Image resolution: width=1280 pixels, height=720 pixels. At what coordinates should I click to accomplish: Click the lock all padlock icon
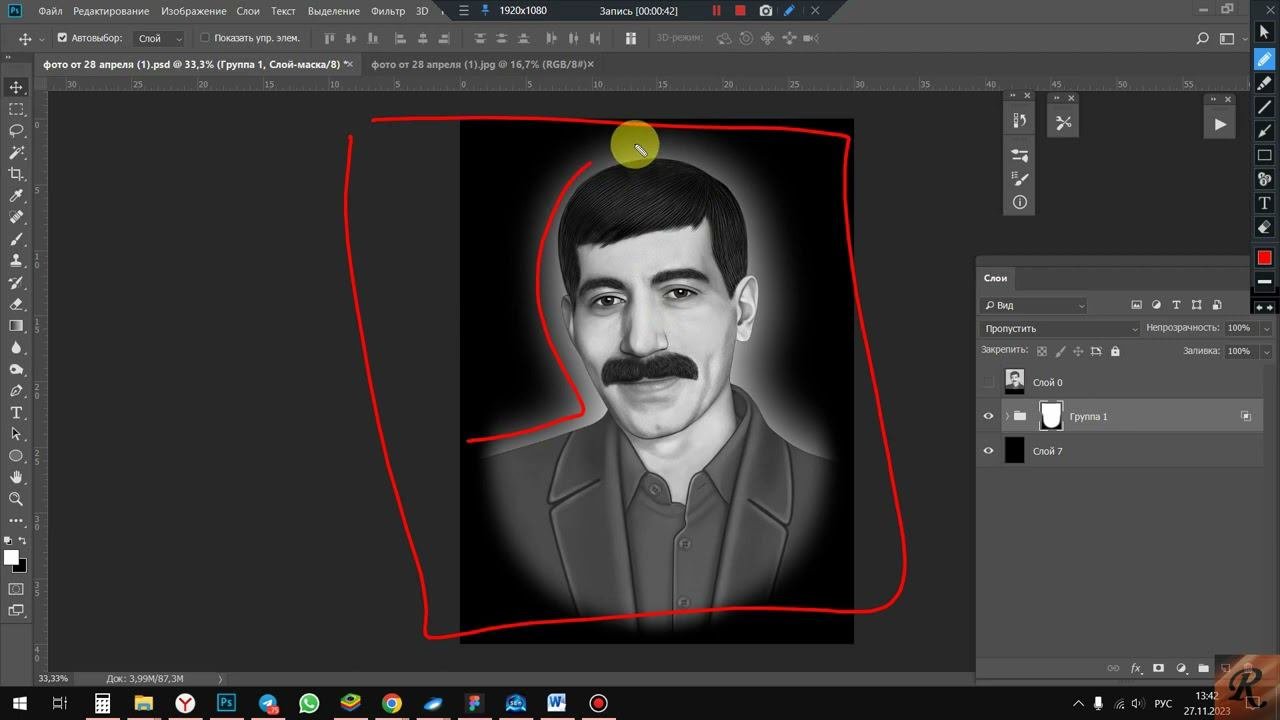tap(1115, 351)
